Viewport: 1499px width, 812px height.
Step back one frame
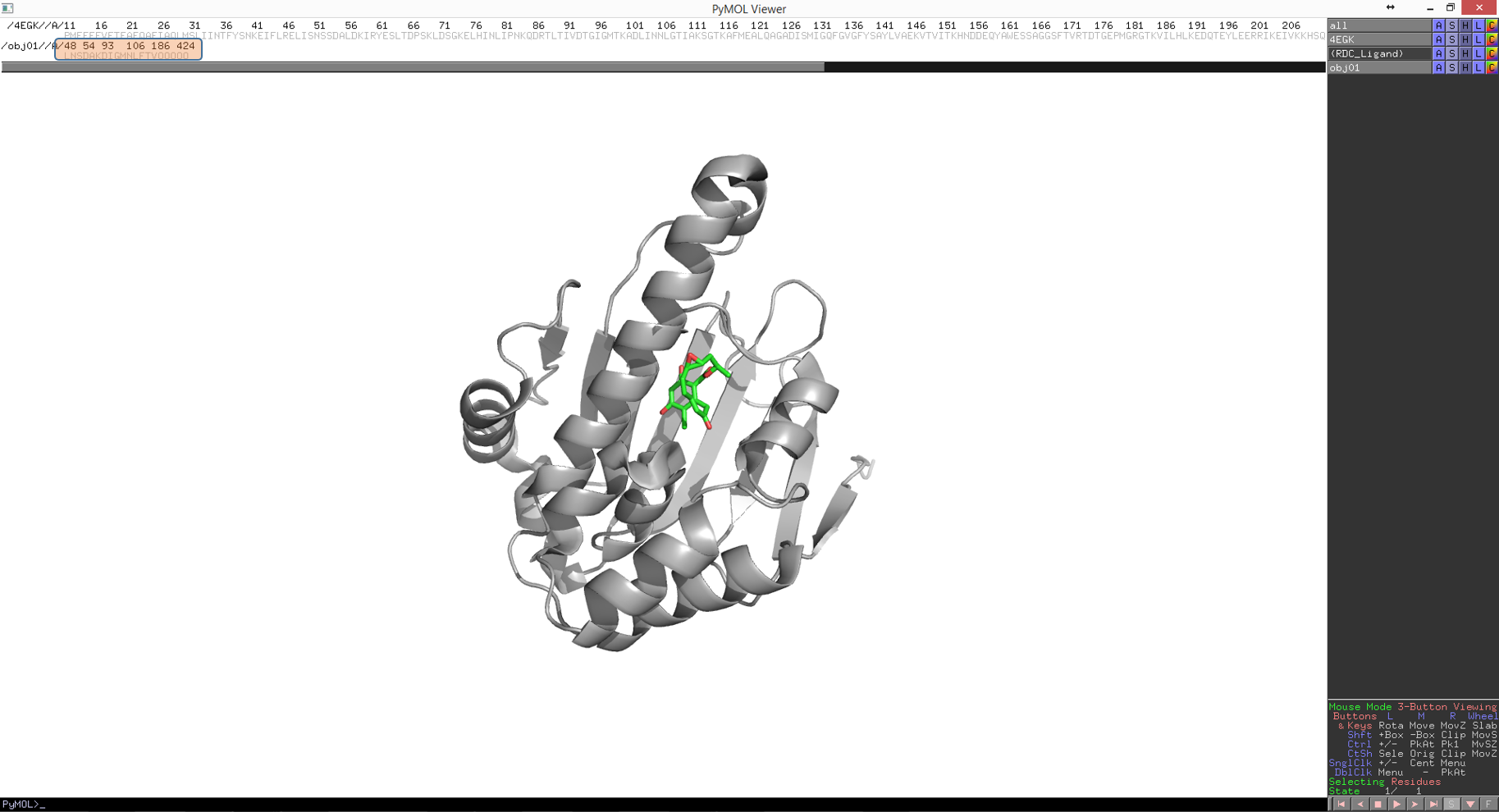click(1360, 805)
